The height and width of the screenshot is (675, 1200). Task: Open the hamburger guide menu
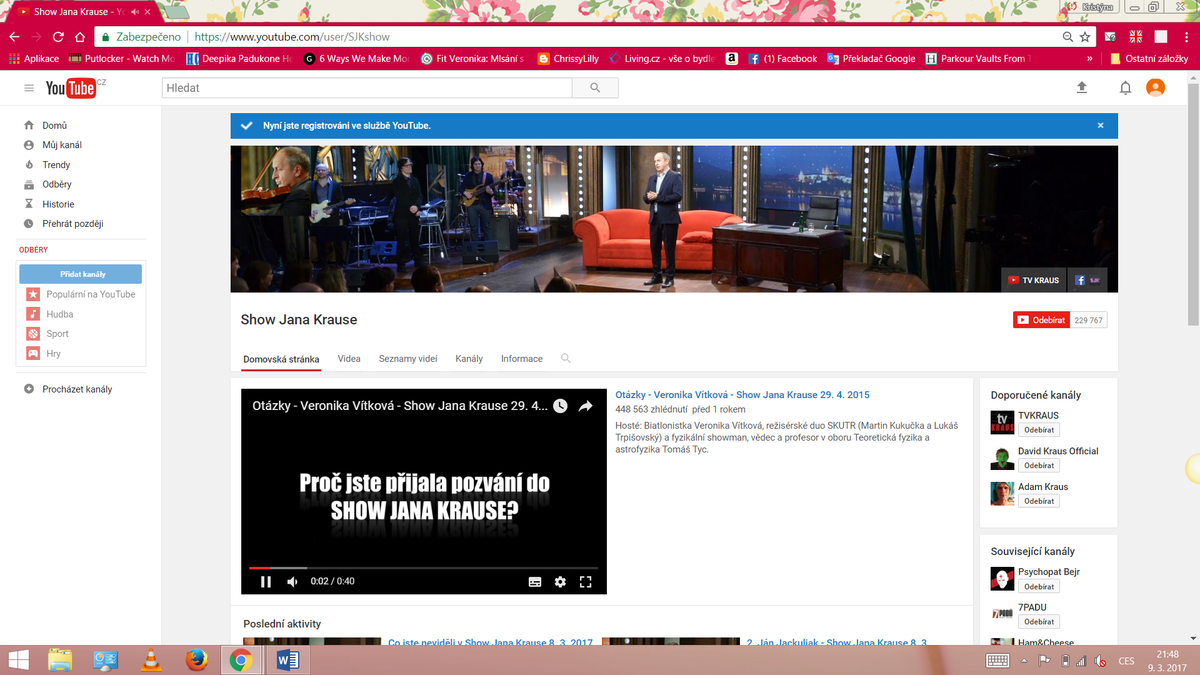(29, 88)
